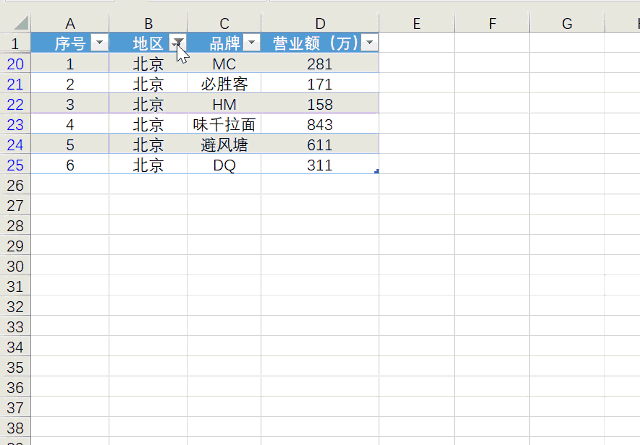Viewport: 640px width, 445px height.
Task: Select column C header
Action: (x=224, y=23)
